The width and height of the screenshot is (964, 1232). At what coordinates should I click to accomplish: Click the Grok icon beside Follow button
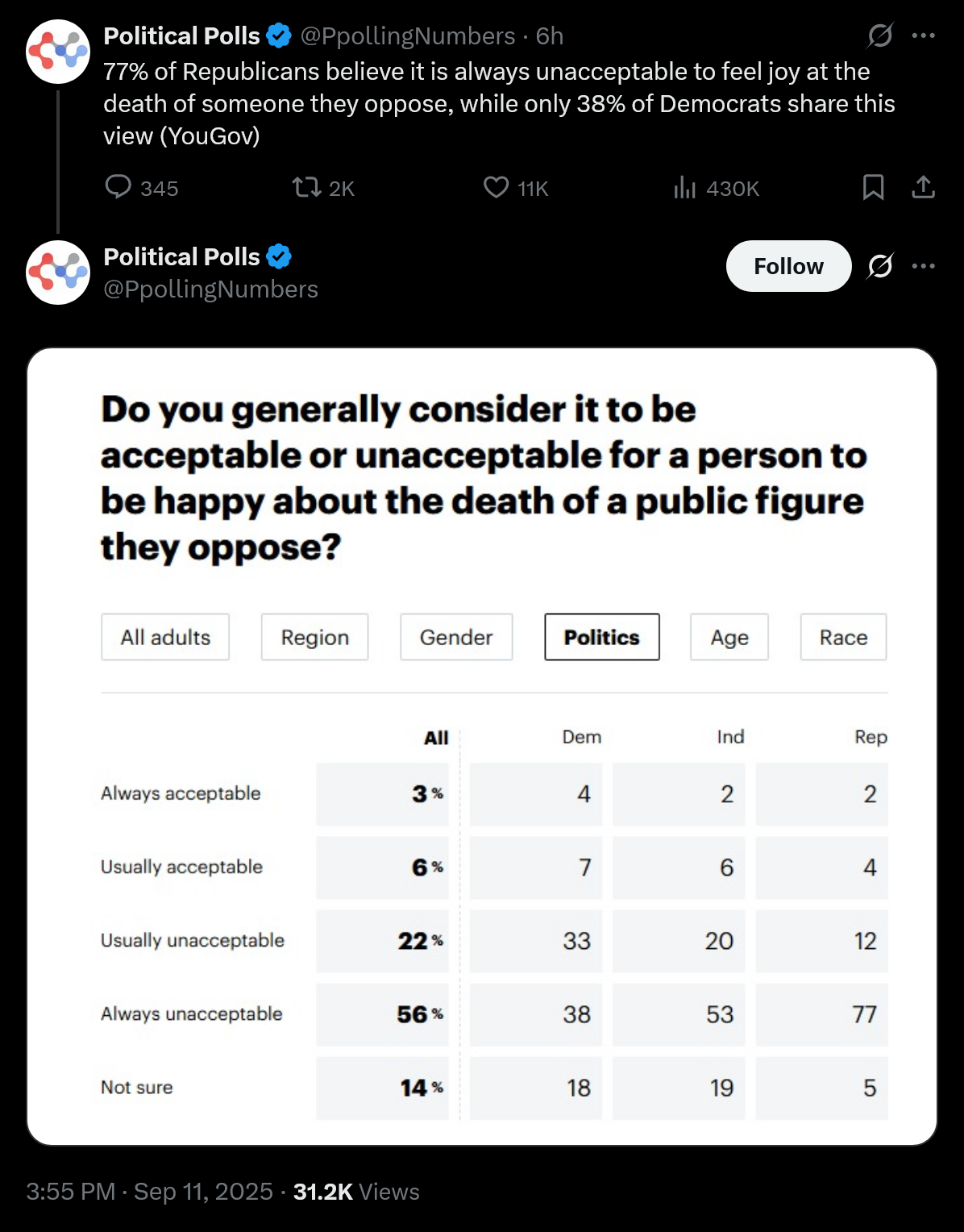(x=880, y=265)
